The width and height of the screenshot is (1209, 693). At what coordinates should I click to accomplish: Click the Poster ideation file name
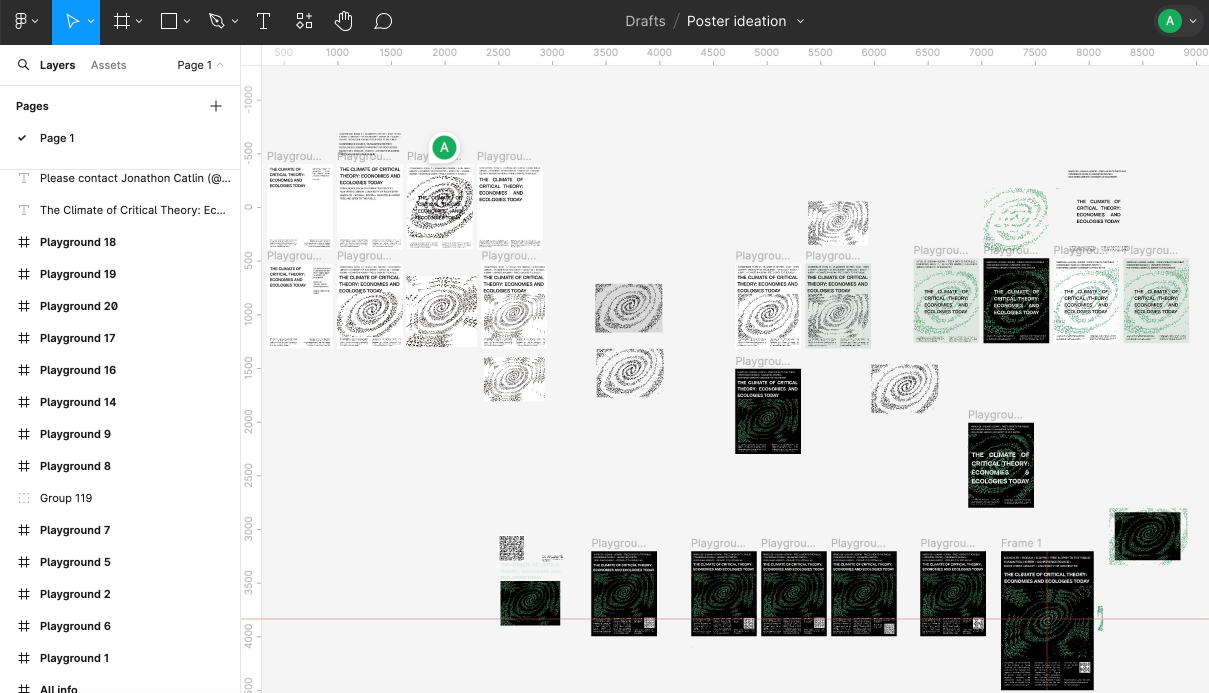[x=736, y=21]
